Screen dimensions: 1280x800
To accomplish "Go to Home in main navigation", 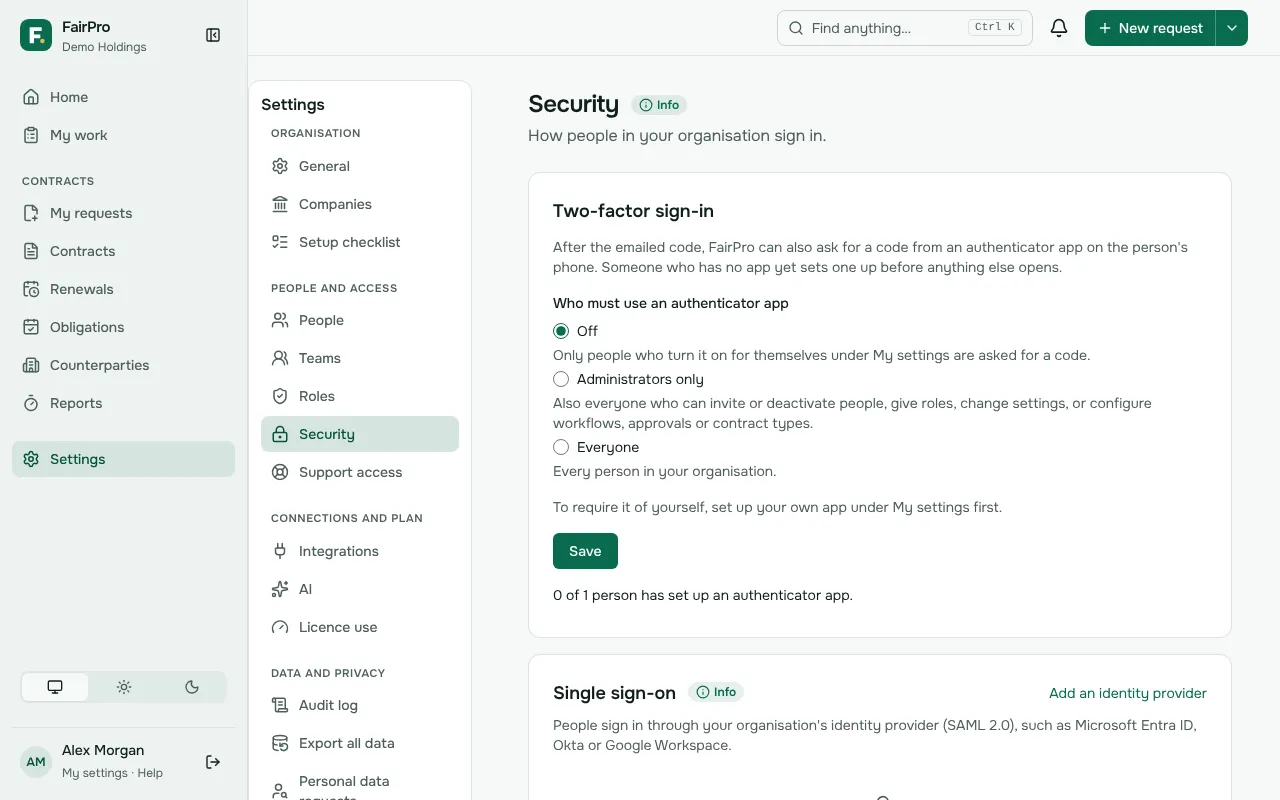I will click(123, 97).
